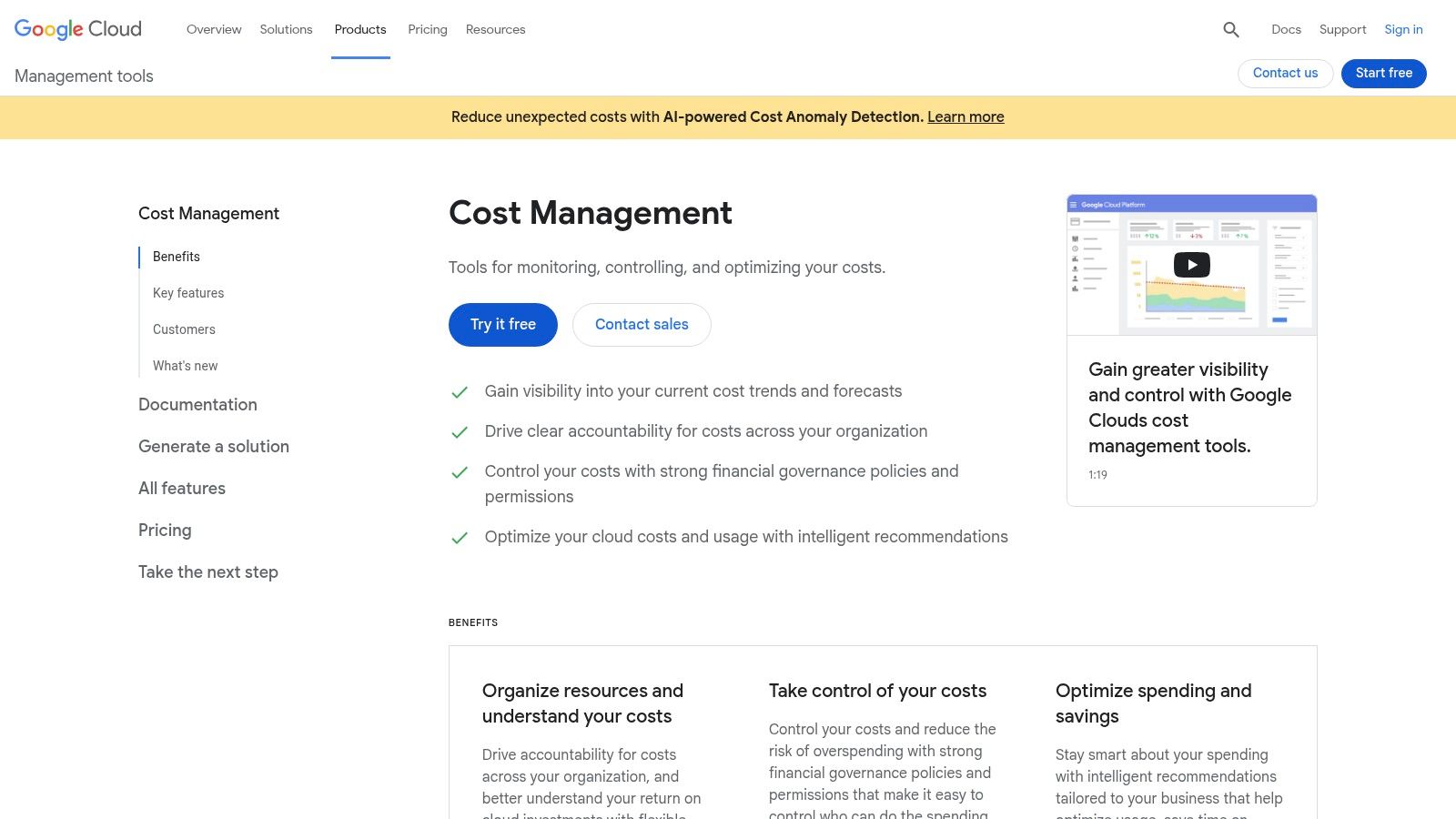Select Key features in the sidebar
This screenshot has height=819, width=1456.
click(188, 293)
